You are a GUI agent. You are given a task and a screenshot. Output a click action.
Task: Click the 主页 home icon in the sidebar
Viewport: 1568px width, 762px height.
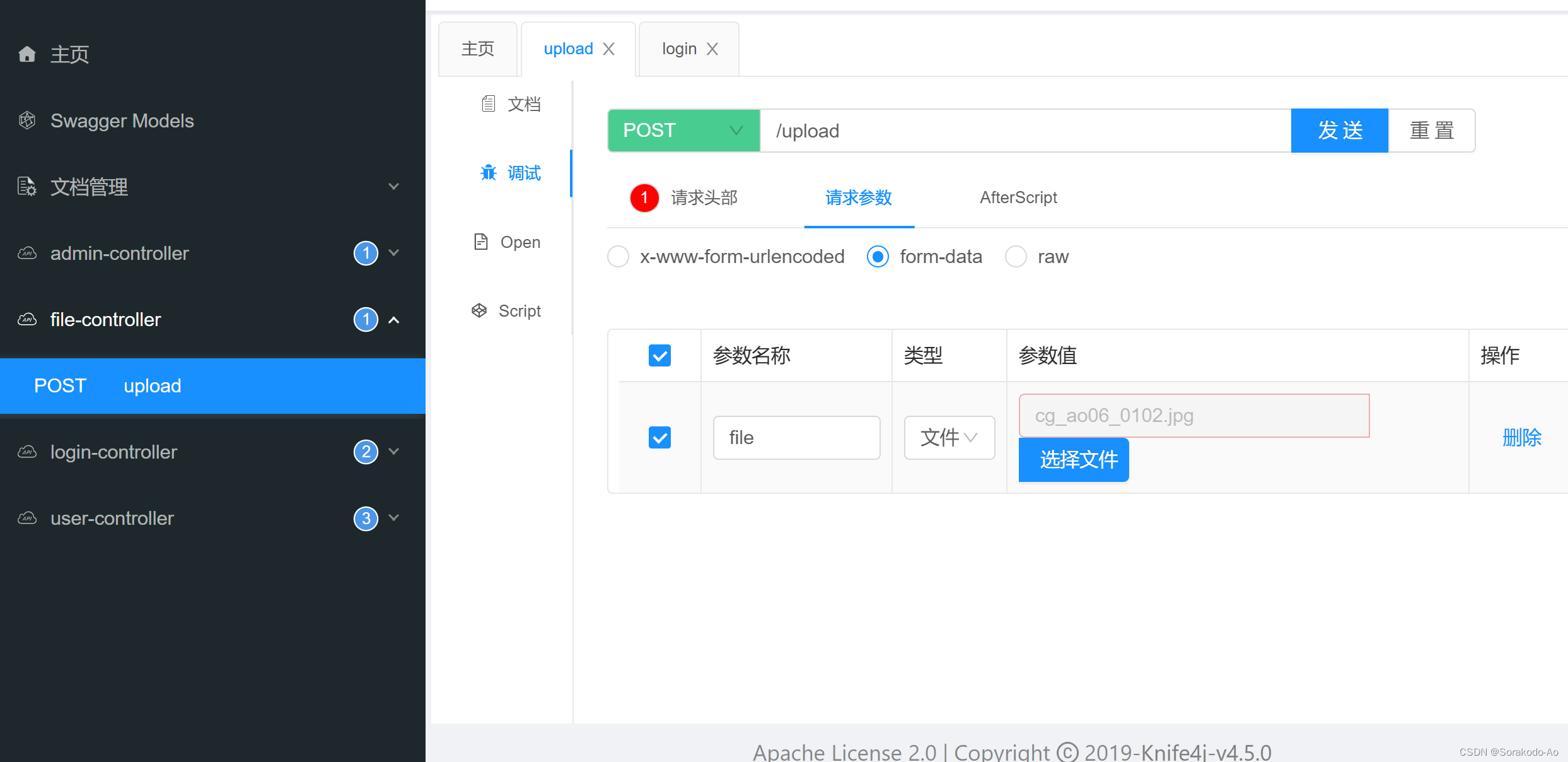pos(27,54)
